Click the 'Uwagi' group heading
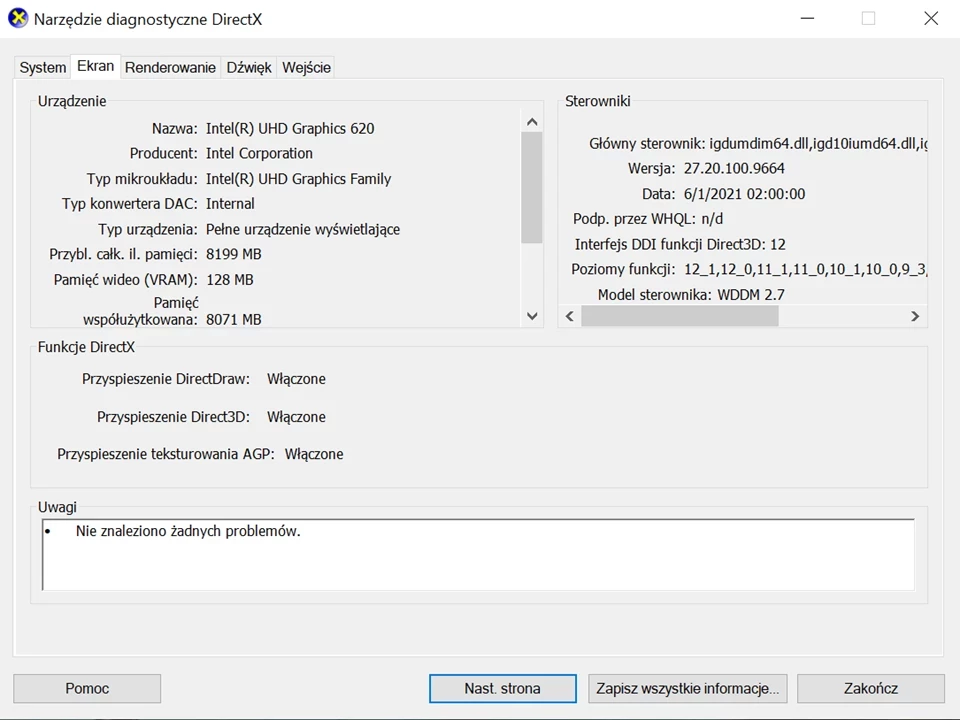960x720 pixels. (58, 507)
